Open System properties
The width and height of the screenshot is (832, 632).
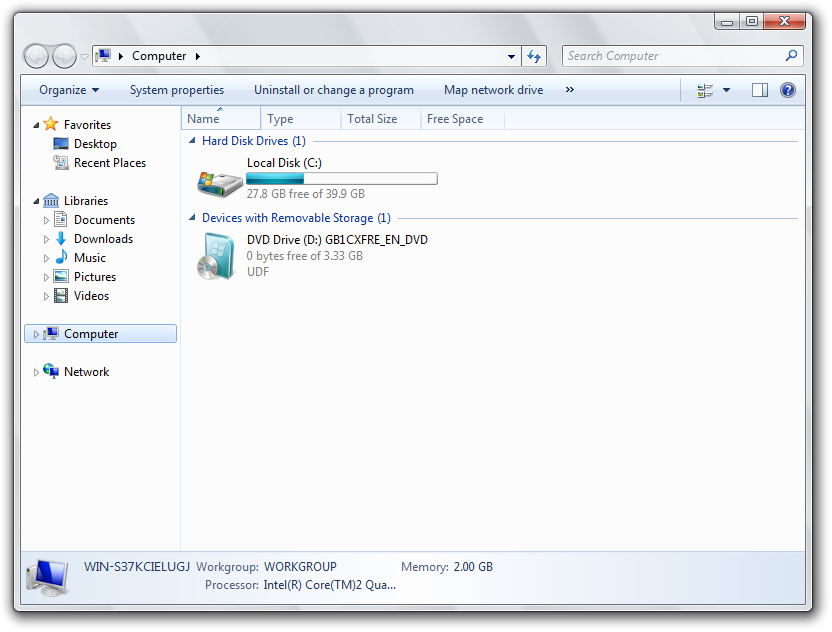pos(177,90)
